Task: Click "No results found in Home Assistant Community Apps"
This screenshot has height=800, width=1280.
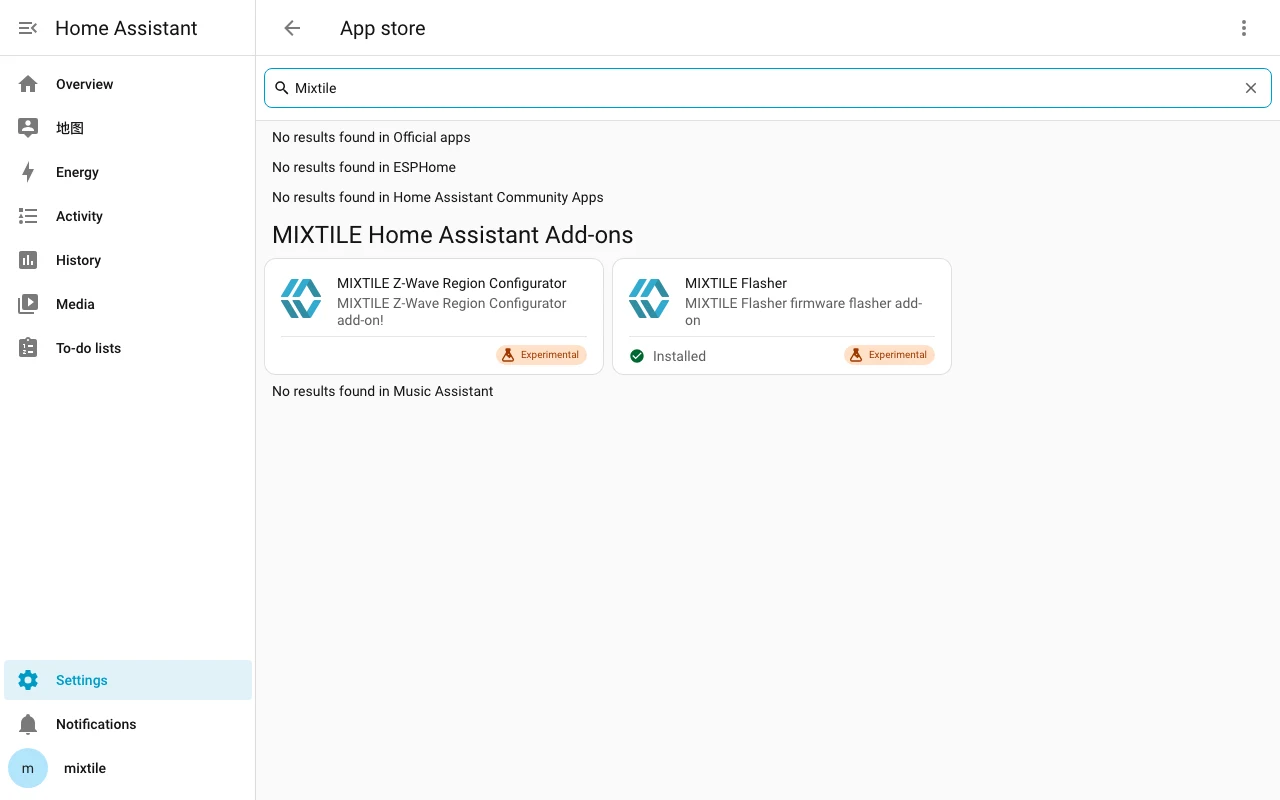Action: [x=438, y=197]
